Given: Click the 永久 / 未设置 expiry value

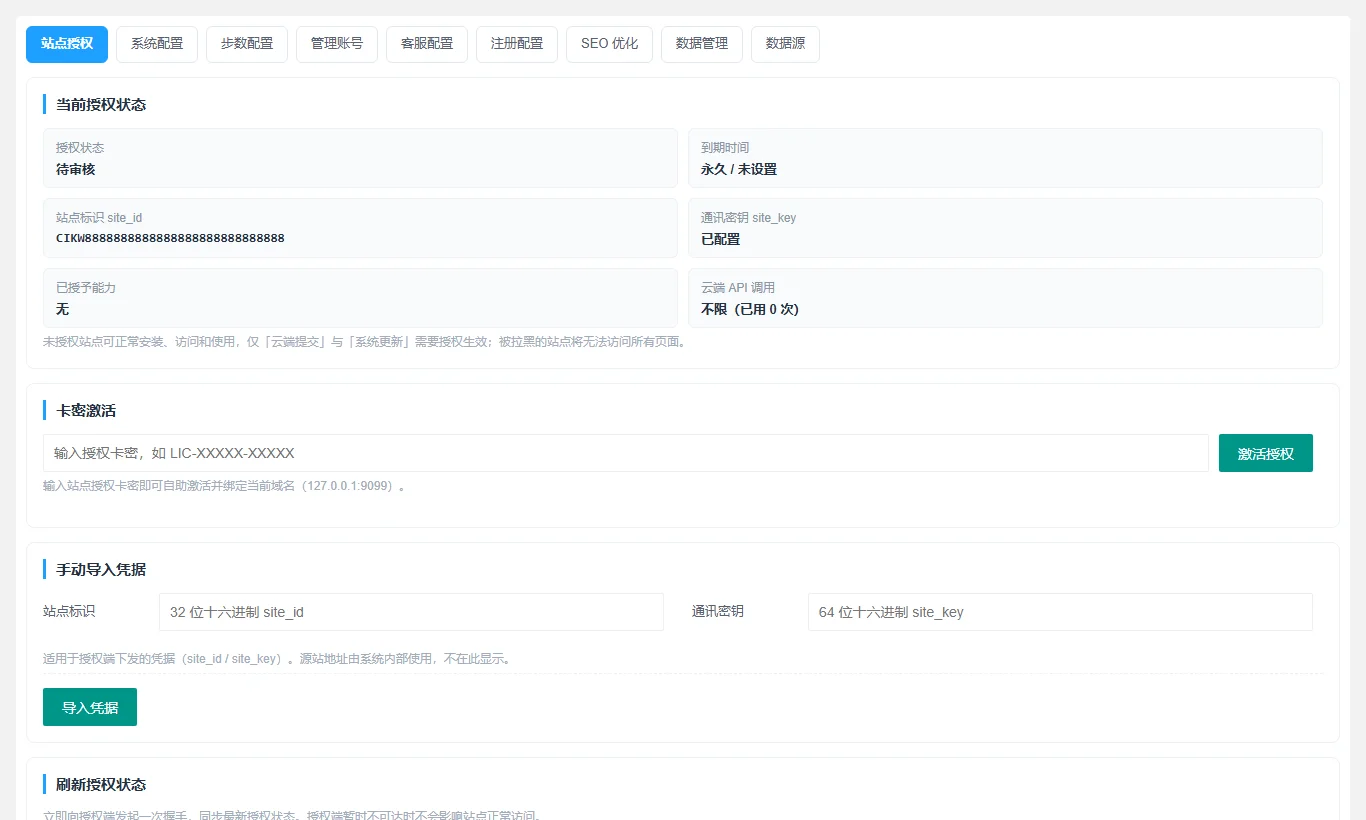Looking at the screenshot, I should [x=739, y=169].
